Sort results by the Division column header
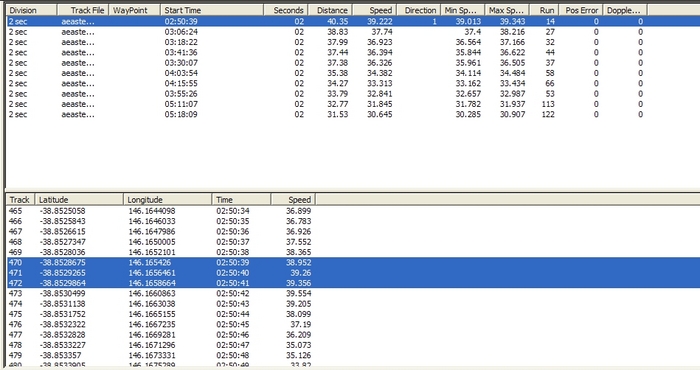Viewport: 700px width, 370px height. tap(31, 10)
